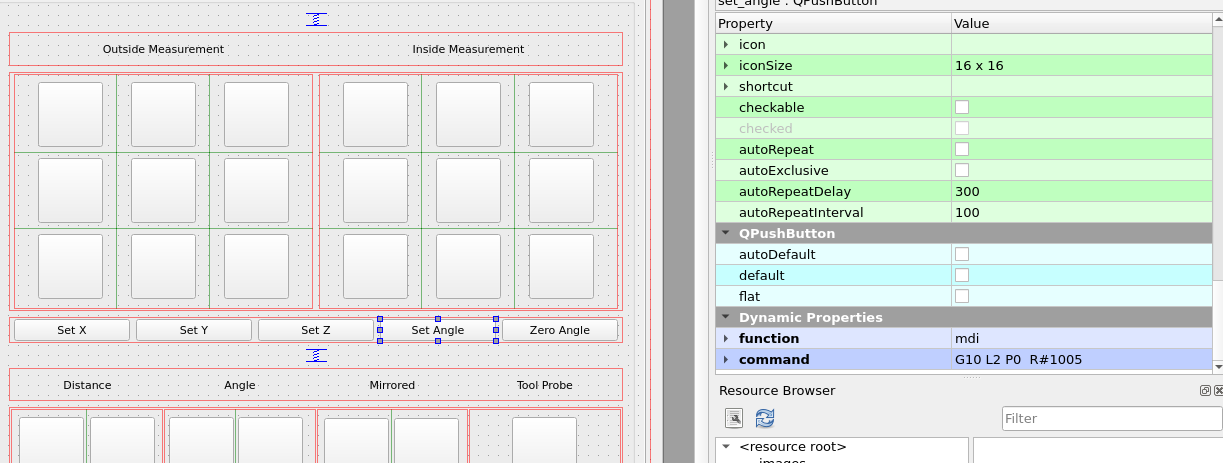Image resolution: width=1223 pixels, height=463 pixels.
Task: Click the Filter field in Resource Browser
Action: [x=1110, y=419]
